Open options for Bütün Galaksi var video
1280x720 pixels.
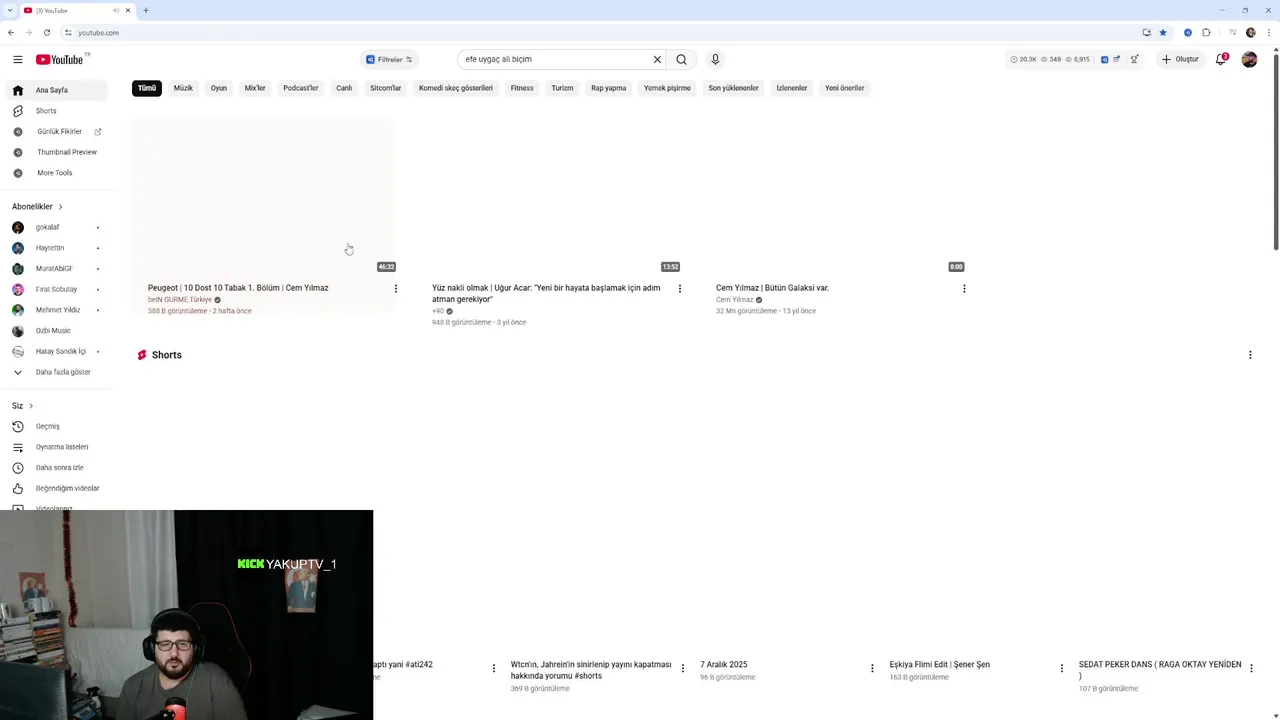click(x=964, y=289)
